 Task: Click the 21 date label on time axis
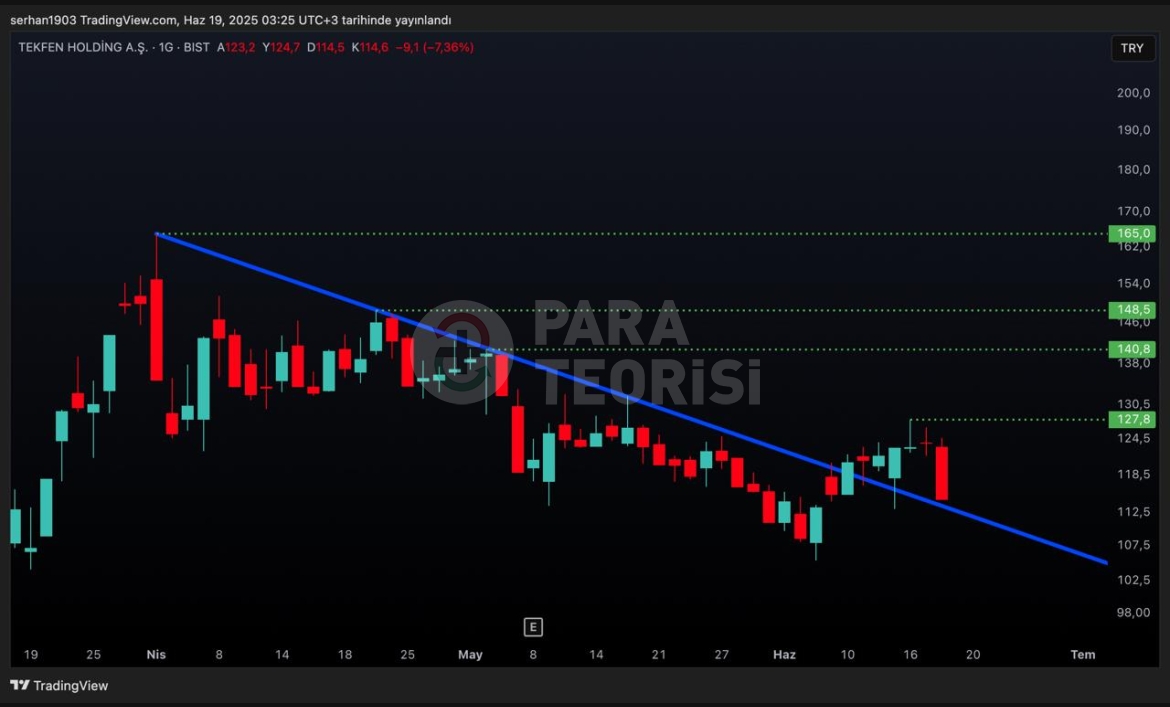pos(659,654)
